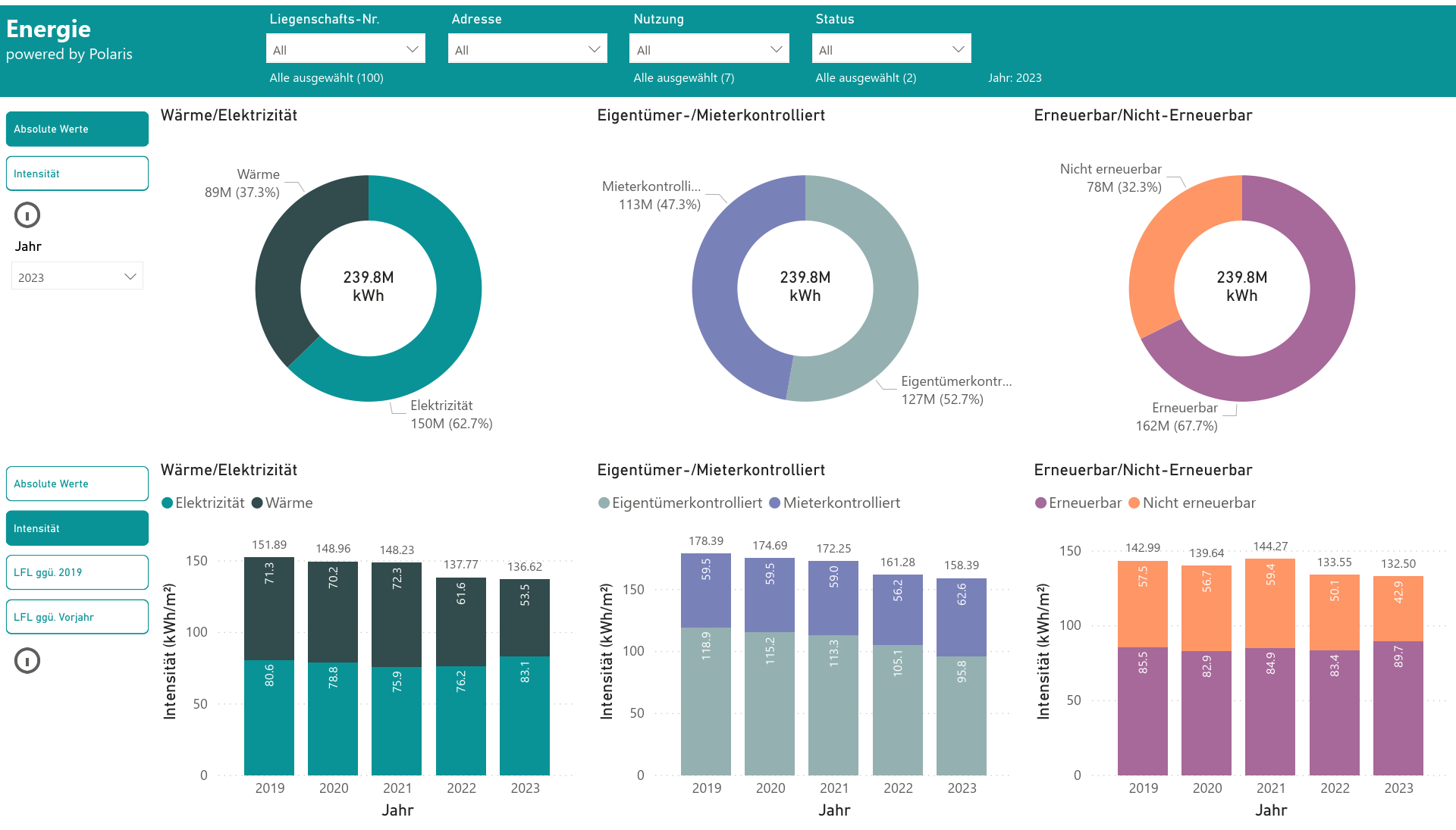1456x830 pixels.
Task: Click the upper info icon above Jahr
Action: pos(27,215)
